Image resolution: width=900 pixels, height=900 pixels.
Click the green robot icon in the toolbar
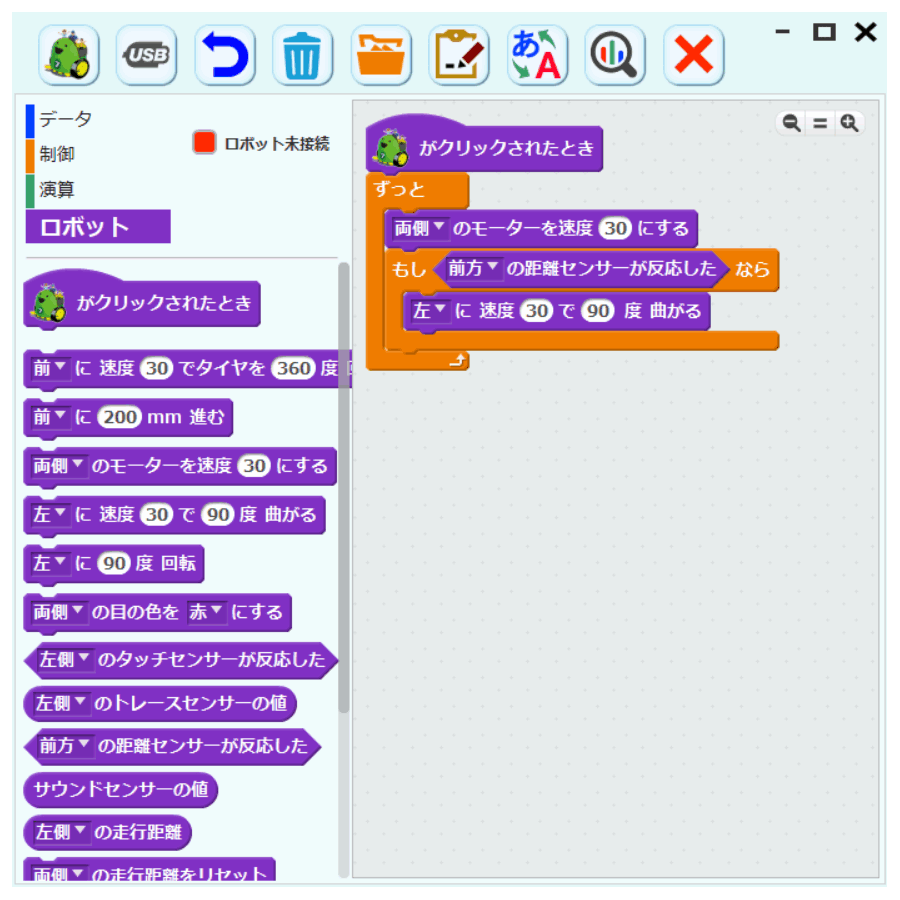pos(68,55)
